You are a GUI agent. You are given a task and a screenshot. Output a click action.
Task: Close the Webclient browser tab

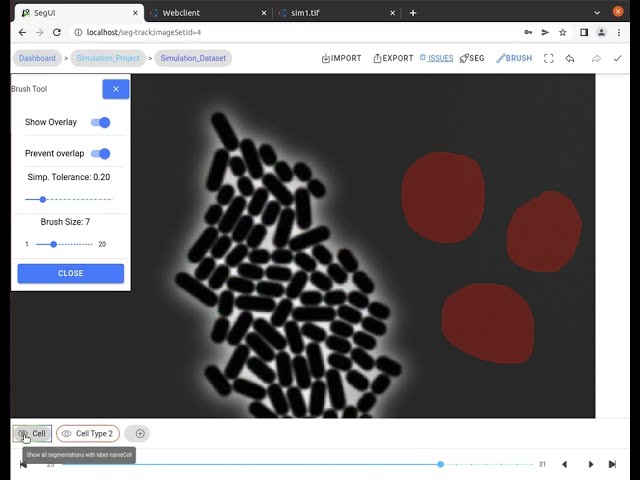point(264,13)
